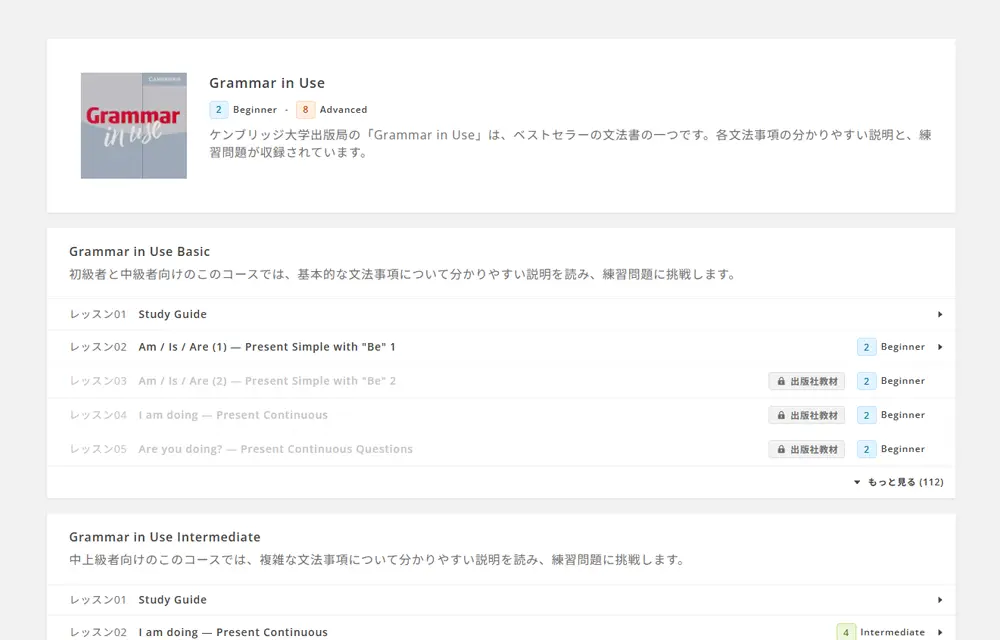Expand the Basic course Study Guide arrow
The width and height of the screenshot is (1000, 640).
[x=940, y=314]
